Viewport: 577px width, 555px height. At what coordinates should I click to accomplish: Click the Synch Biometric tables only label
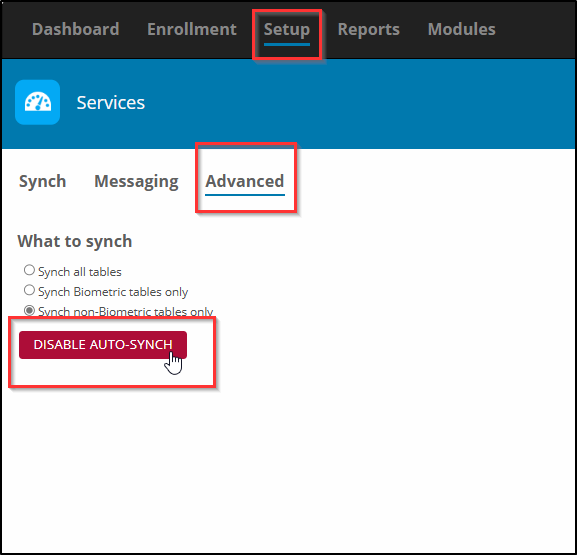(x=113, y=292)
